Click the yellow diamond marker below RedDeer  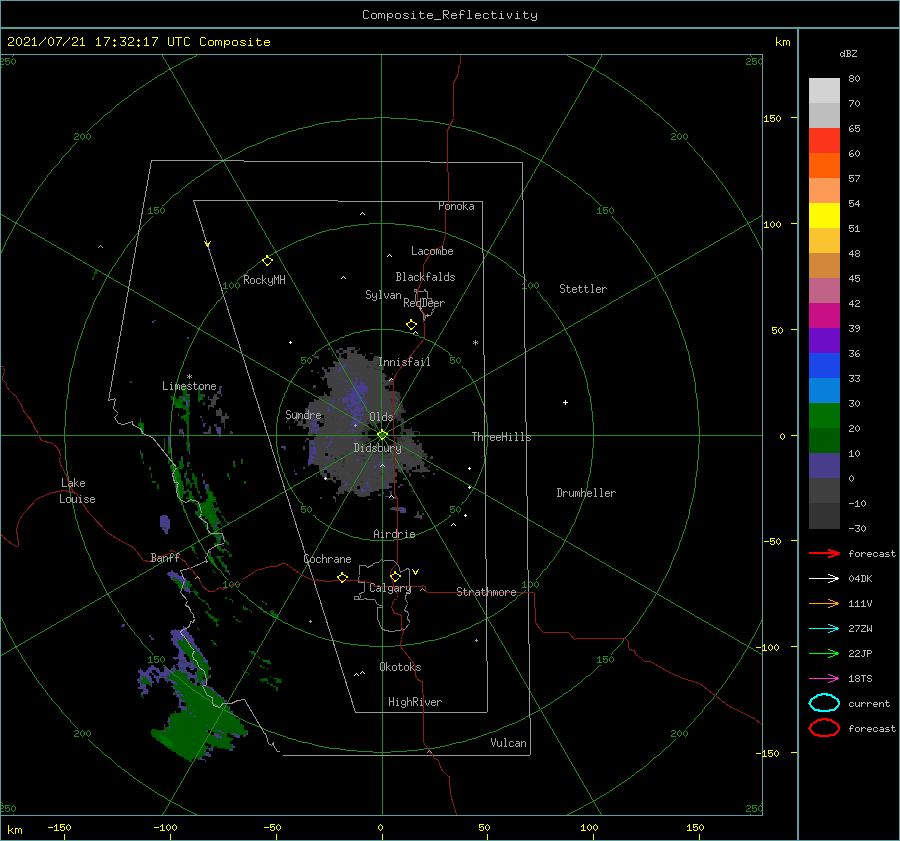(411, 325)
